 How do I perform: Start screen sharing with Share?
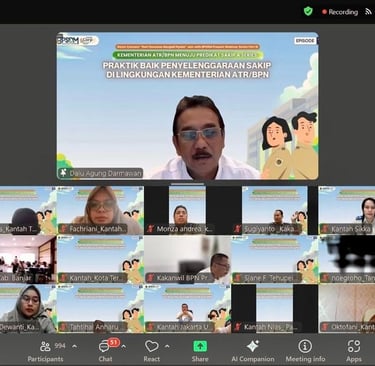coord(200,351)
